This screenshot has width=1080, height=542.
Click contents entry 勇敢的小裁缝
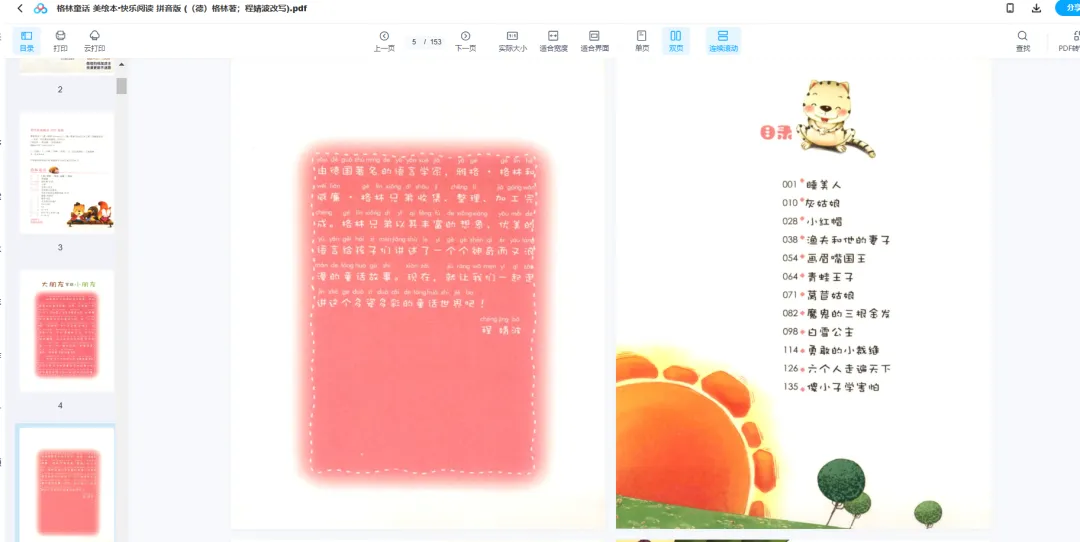(842, 350)
